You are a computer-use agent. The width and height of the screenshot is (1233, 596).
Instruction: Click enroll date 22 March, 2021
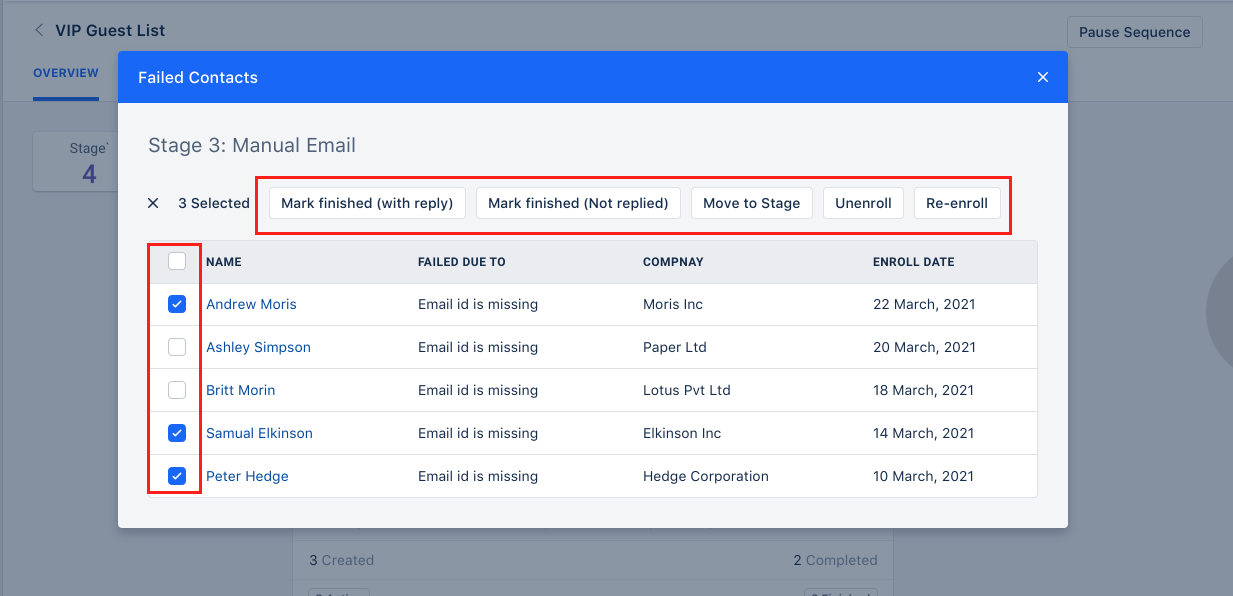(x=924, y=304)
